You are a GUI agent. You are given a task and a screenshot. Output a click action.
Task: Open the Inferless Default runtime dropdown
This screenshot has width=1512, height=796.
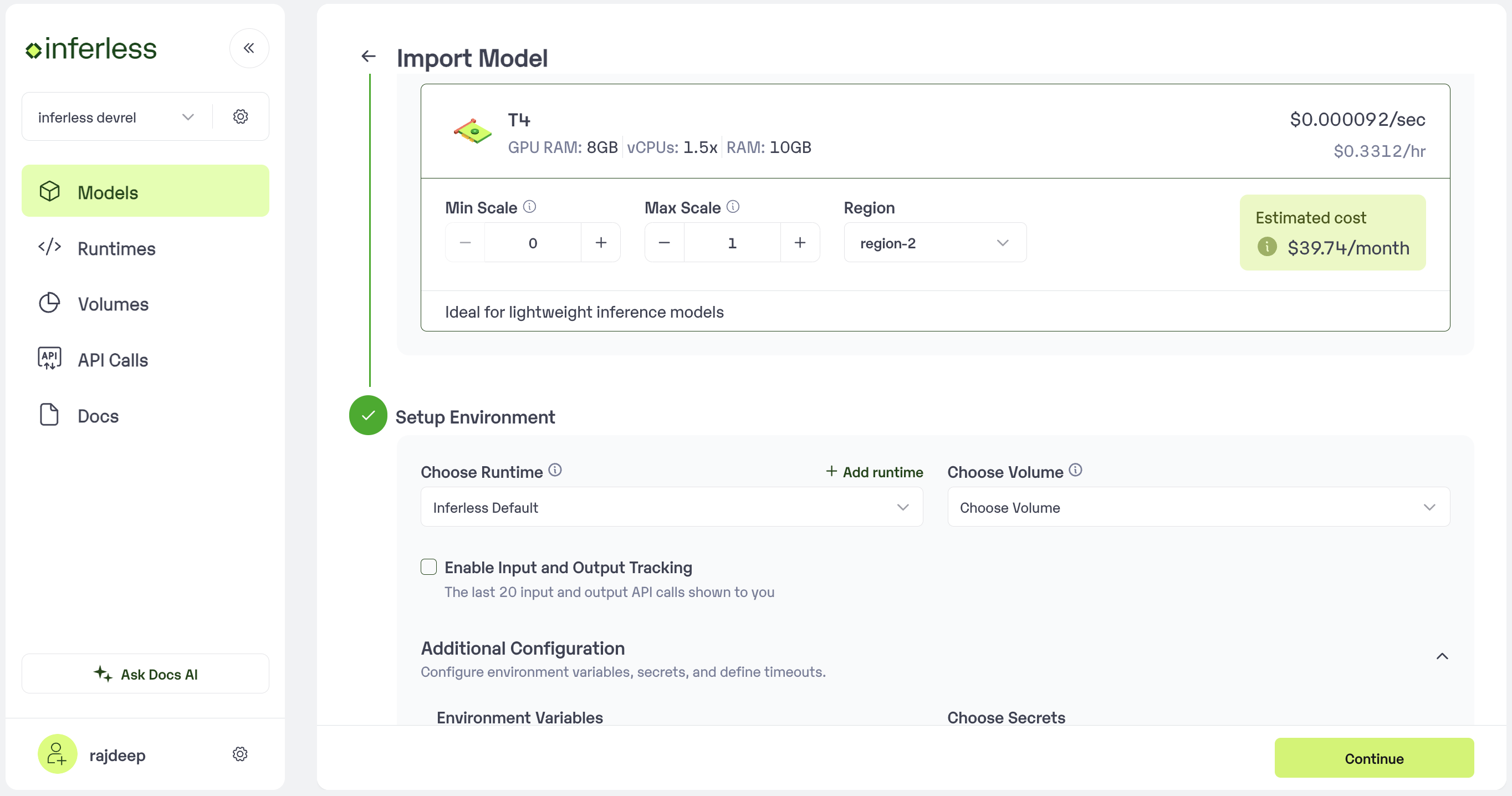click(x=671, y=507)
